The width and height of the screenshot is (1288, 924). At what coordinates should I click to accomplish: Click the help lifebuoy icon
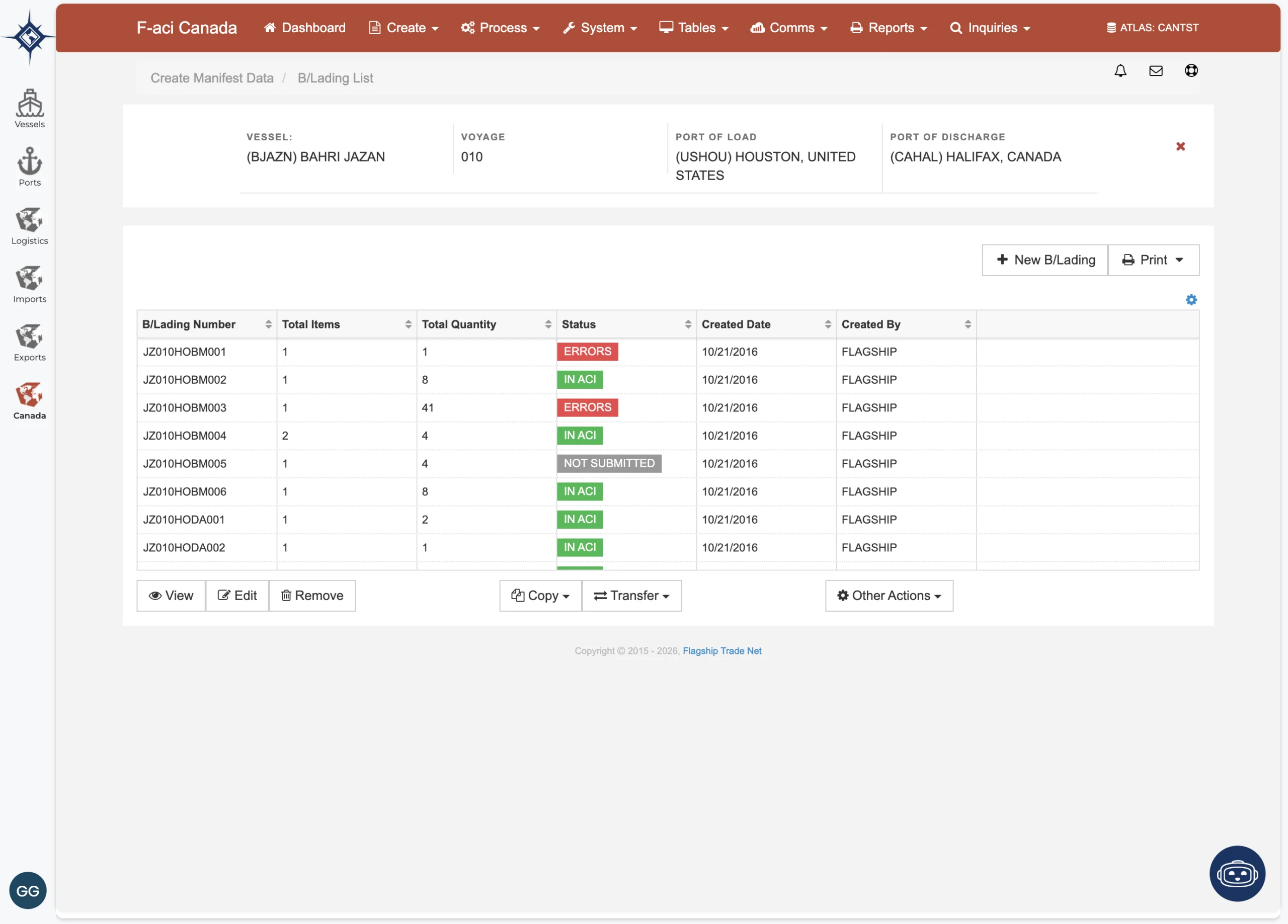click(x=1191, y=70)
